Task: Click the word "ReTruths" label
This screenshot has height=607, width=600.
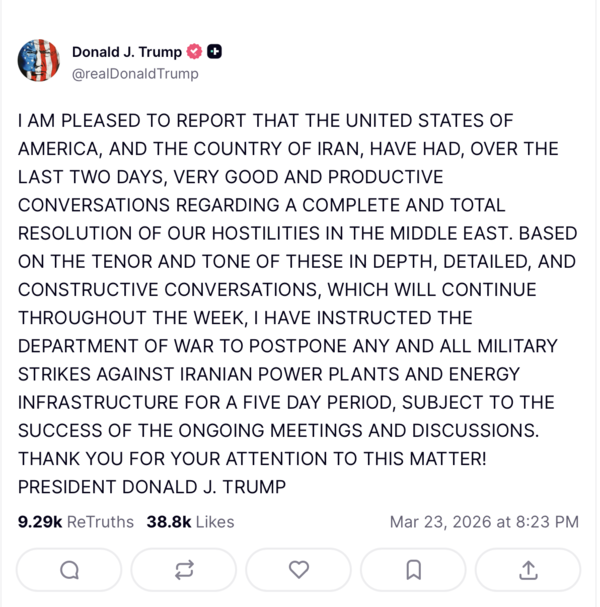Action: point(100,522)
